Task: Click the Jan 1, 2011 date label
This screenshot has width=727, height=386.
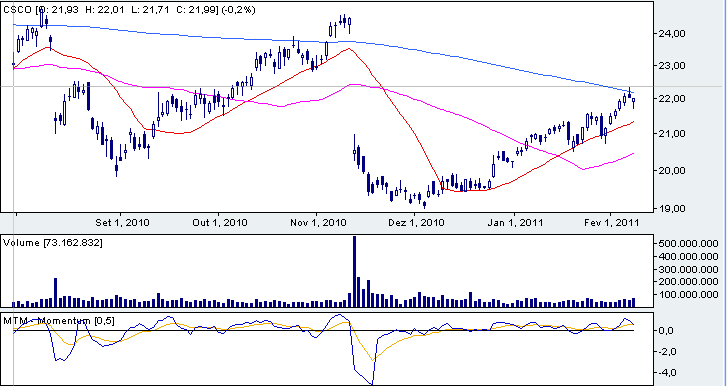Action: coord(516,223)
